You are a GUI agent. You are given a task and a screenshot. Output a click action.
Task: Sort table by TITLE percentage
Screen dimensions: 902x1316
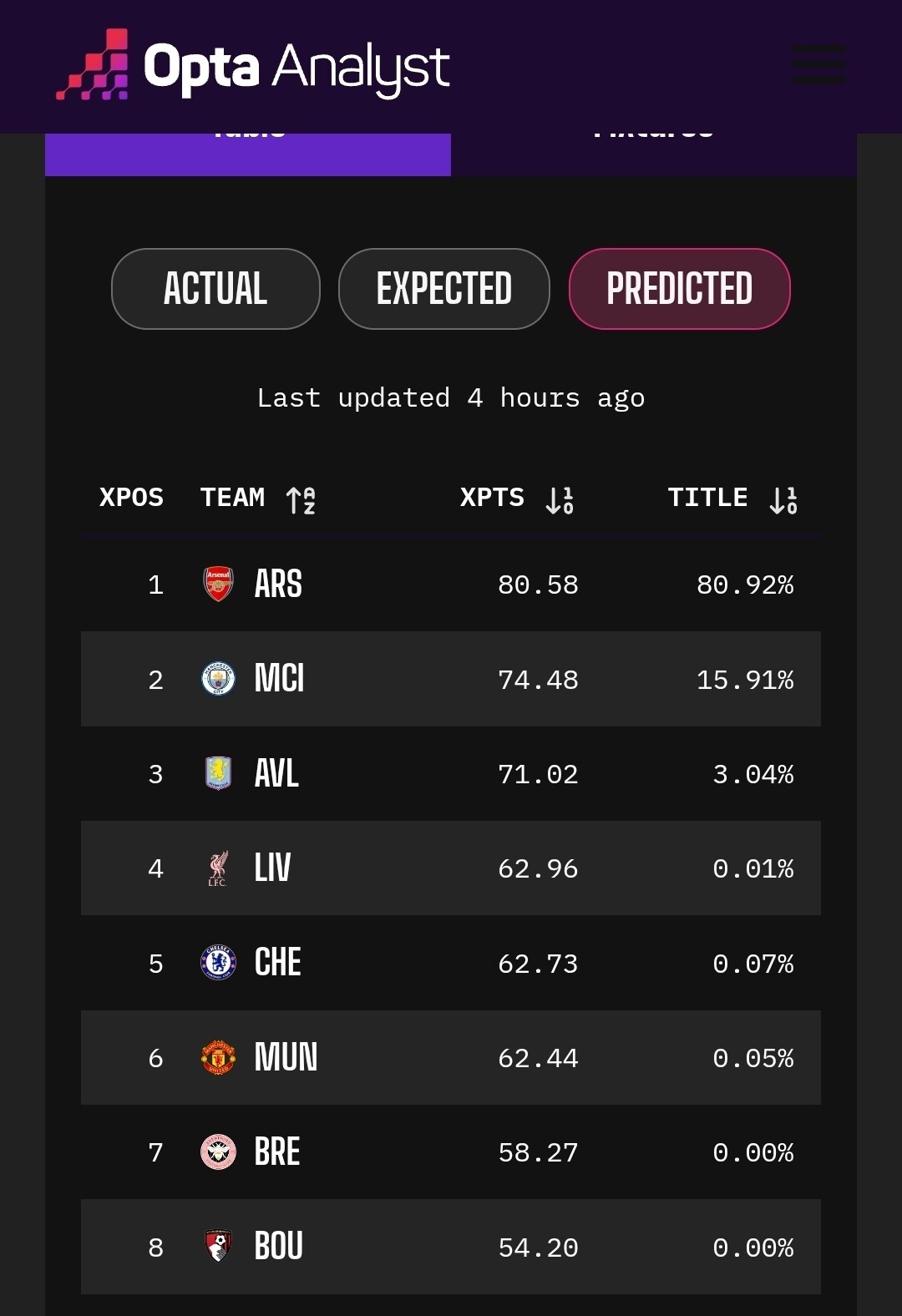pos(783,499)
